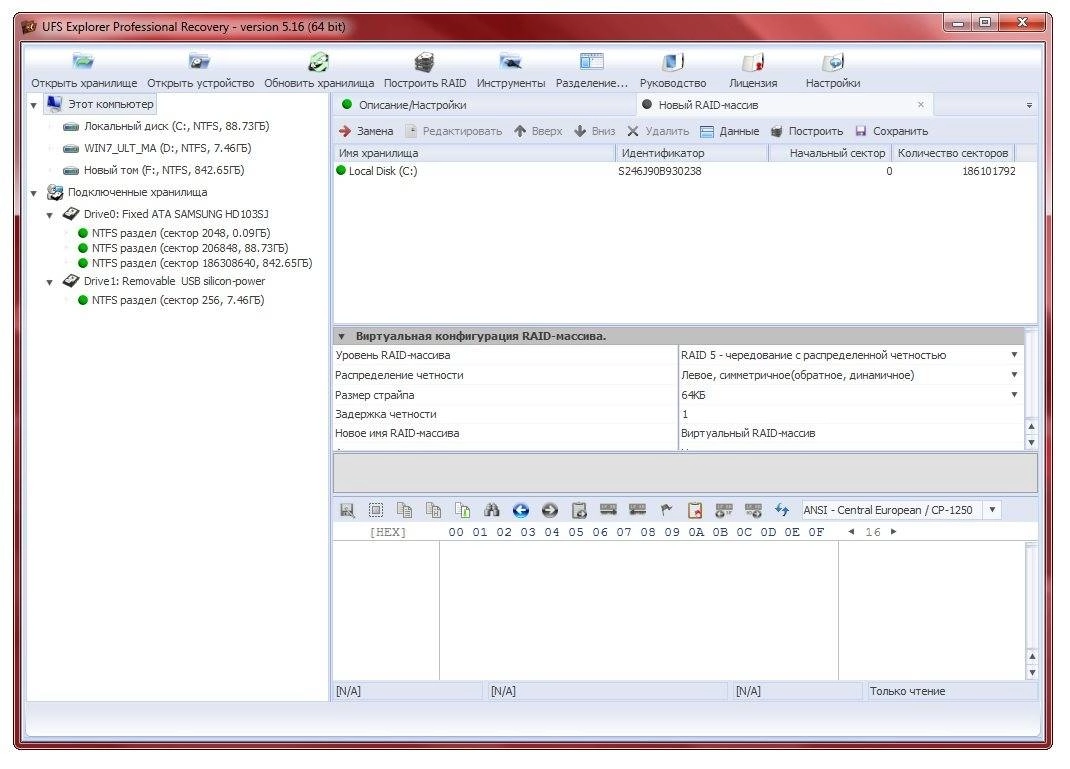Click the copy-with-green-page icon in hex toolbar

pyautogui.click(x=463, y=510)
